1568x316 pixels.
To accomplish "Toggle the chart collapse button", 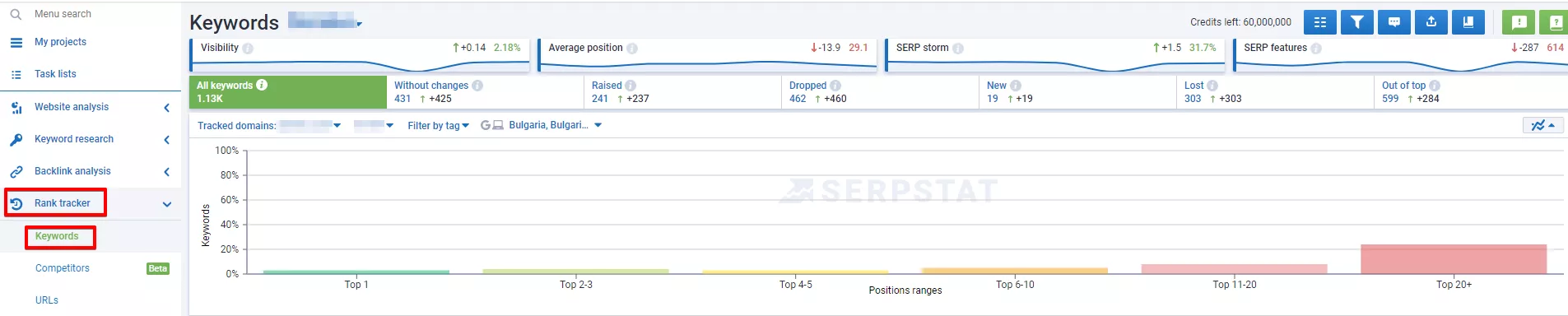I will pyautogui.click(x=1543, y=125).
